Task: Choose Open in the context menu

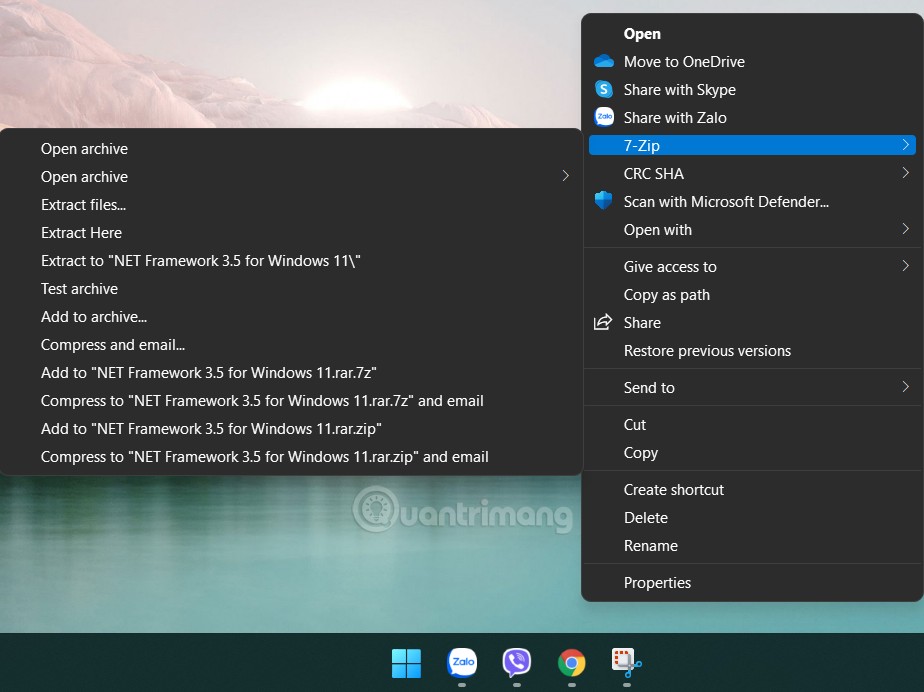Action: coord(752,34)
